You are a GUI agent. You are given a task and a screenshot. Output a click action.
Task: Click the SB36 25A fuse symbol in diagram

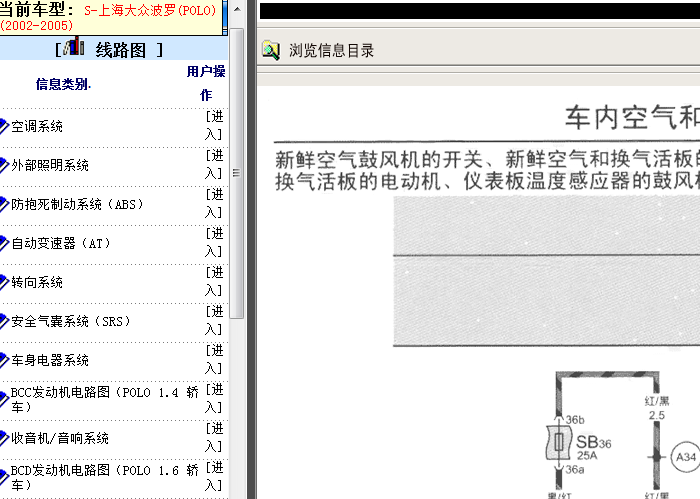pos(559,443)
